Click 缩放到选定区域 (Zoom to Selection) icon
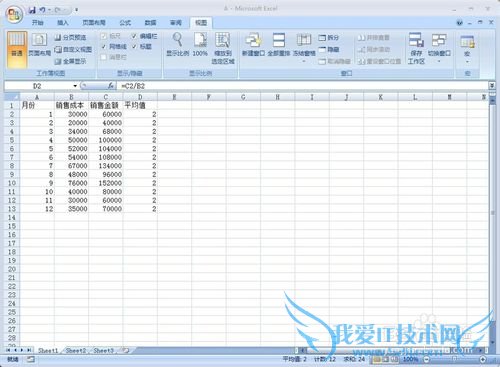Screen dimensions: 500x367 [222, 40]
